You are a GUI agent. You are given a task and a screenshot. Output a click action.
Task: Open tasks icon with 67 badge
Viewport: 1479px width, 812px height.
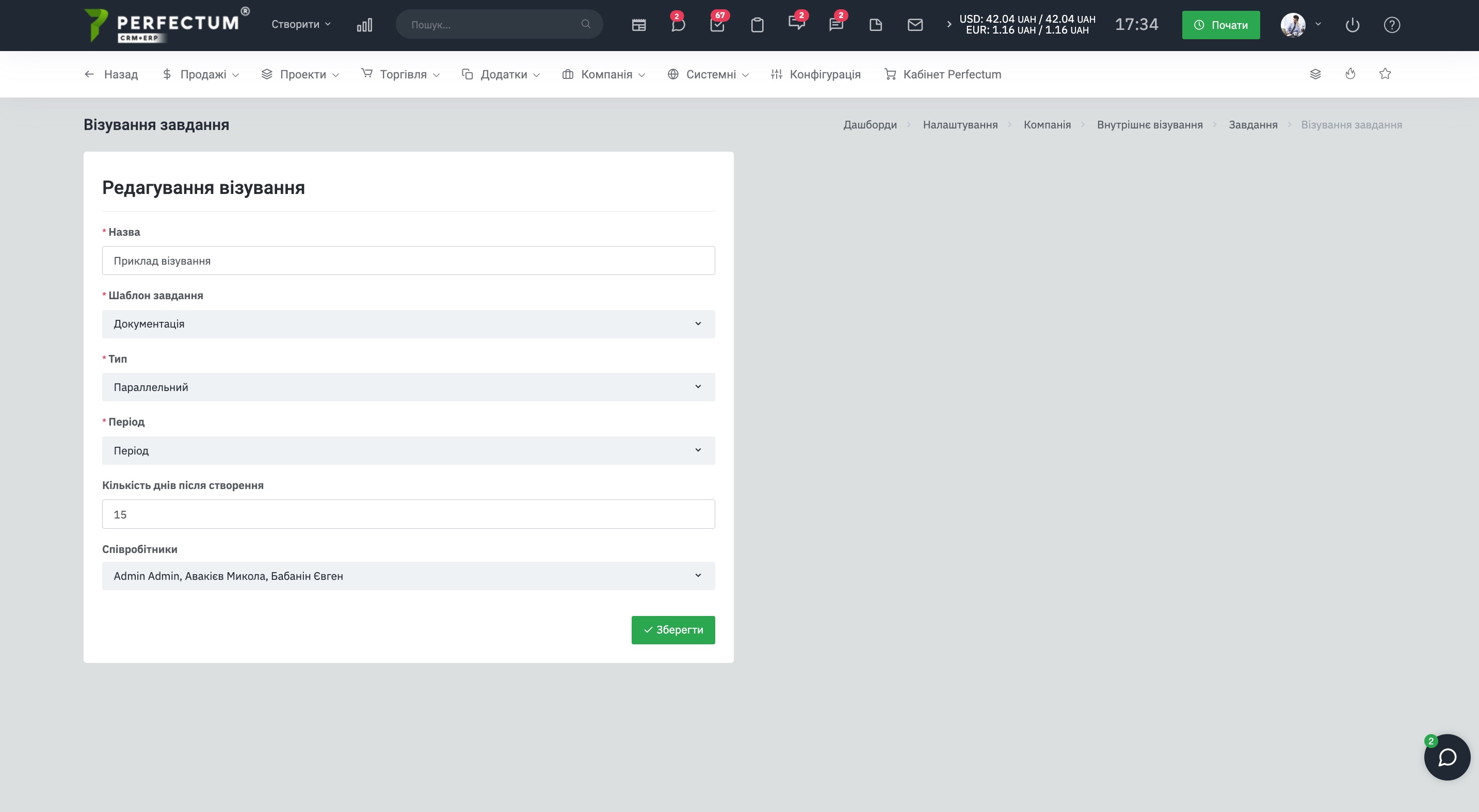point(717,25)
